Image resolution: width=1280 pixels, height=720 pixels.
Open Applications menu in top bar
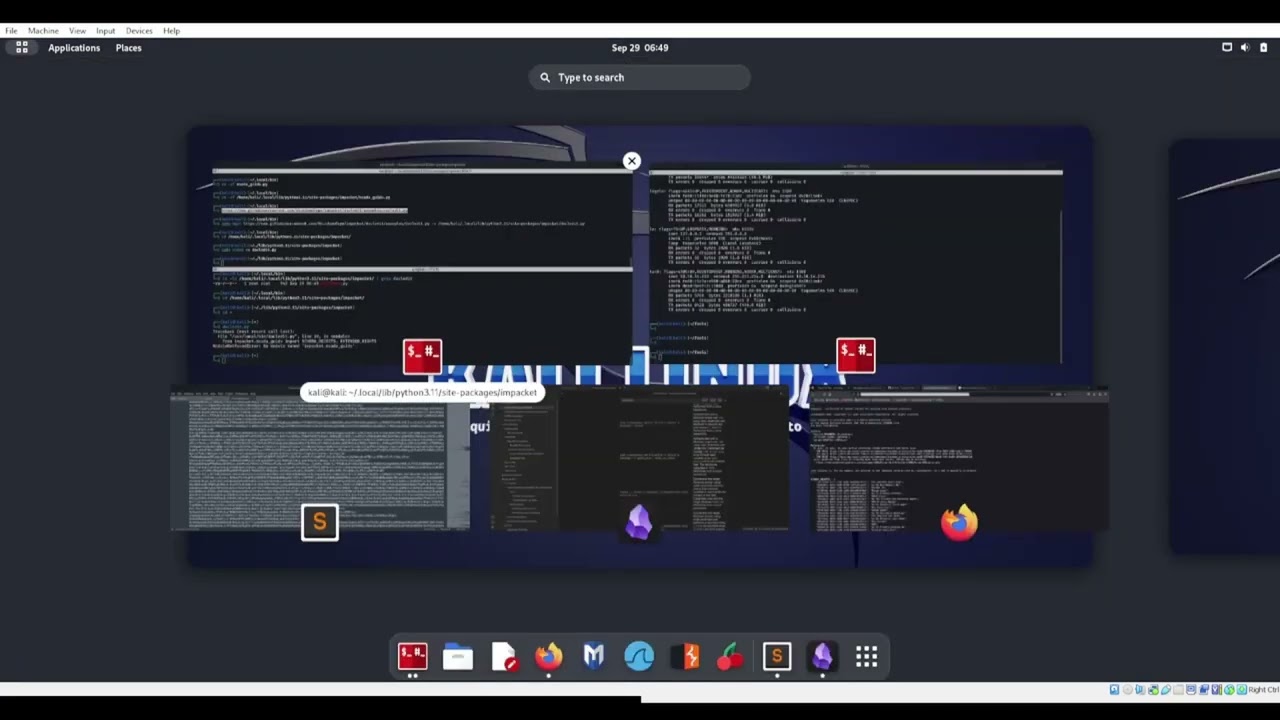pyautogui.click(x=74, y=47)
